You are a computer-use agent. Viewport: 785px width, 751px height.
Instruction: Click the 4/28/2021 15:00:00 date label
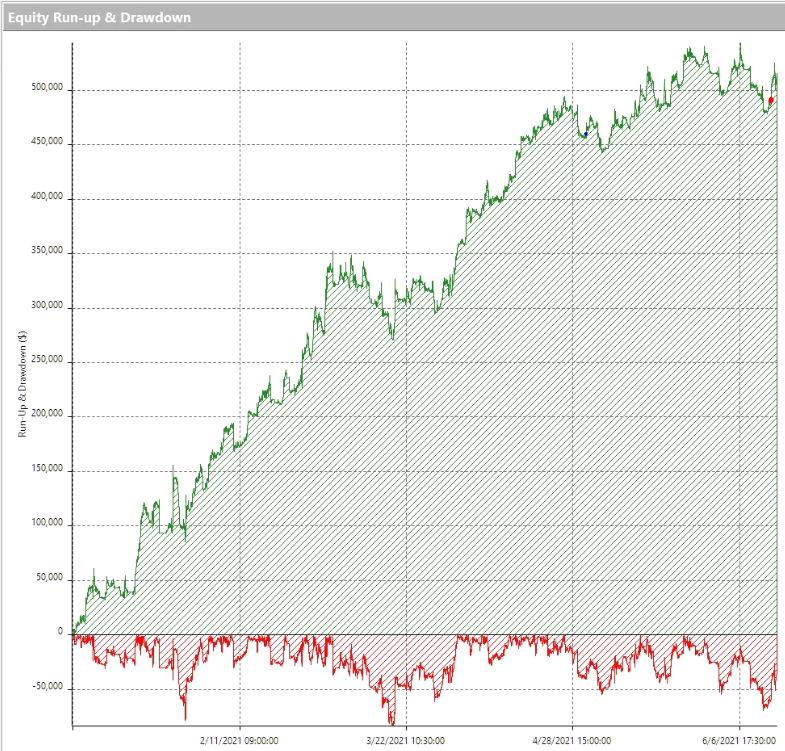point(572,740)
